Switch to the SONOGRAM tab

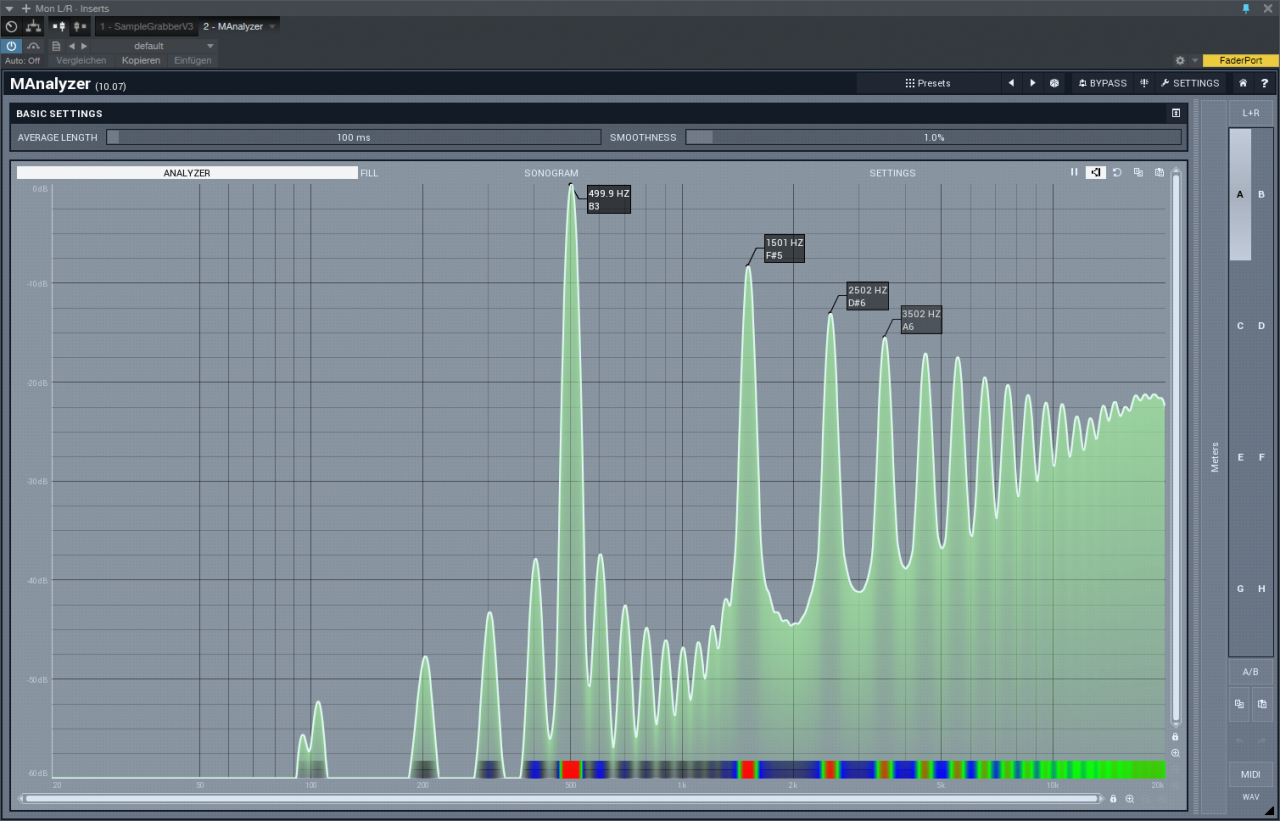[551, 173]
